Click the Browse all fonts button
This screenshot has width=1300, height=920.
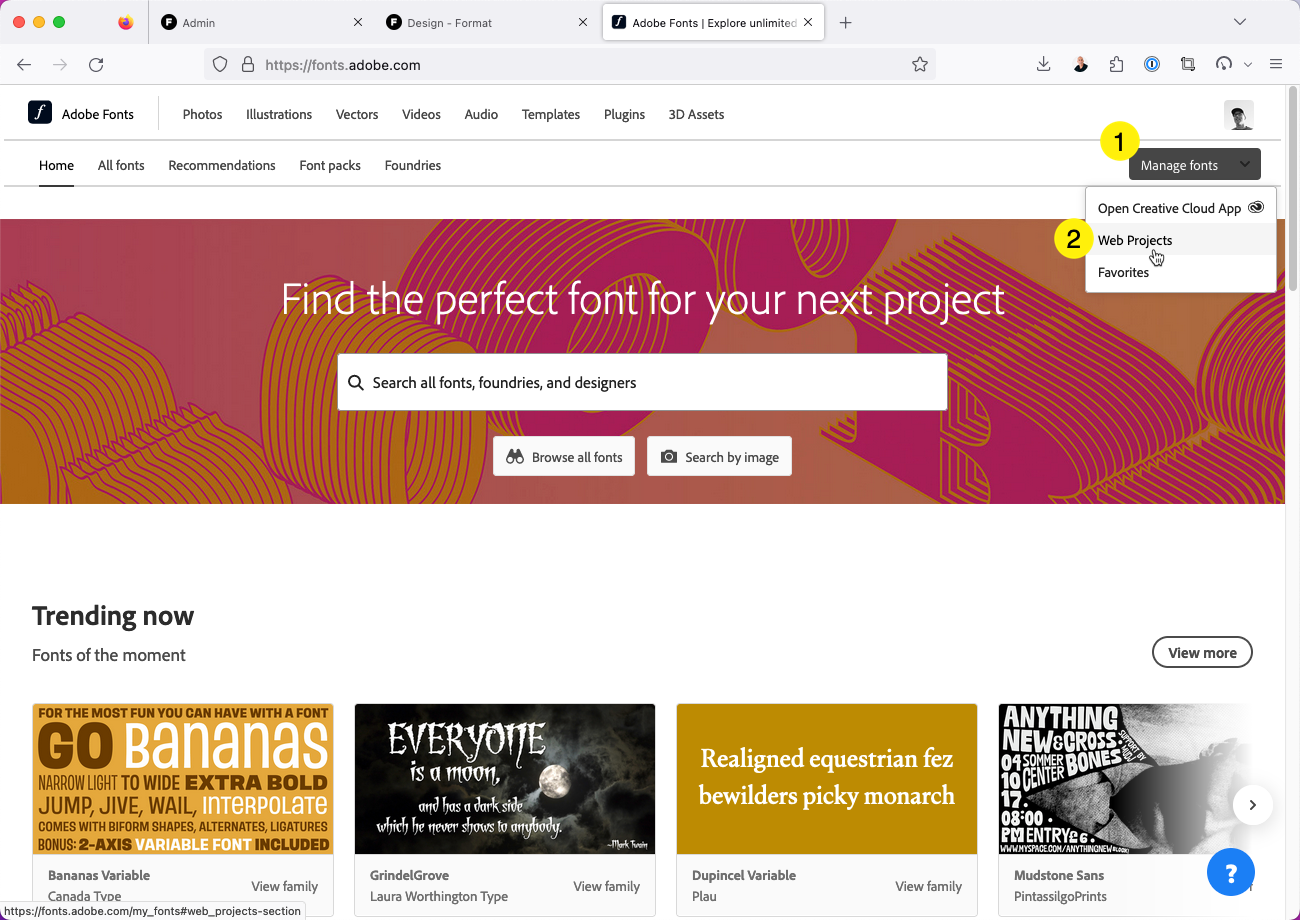pyautogui.click(x=564, y=456)
